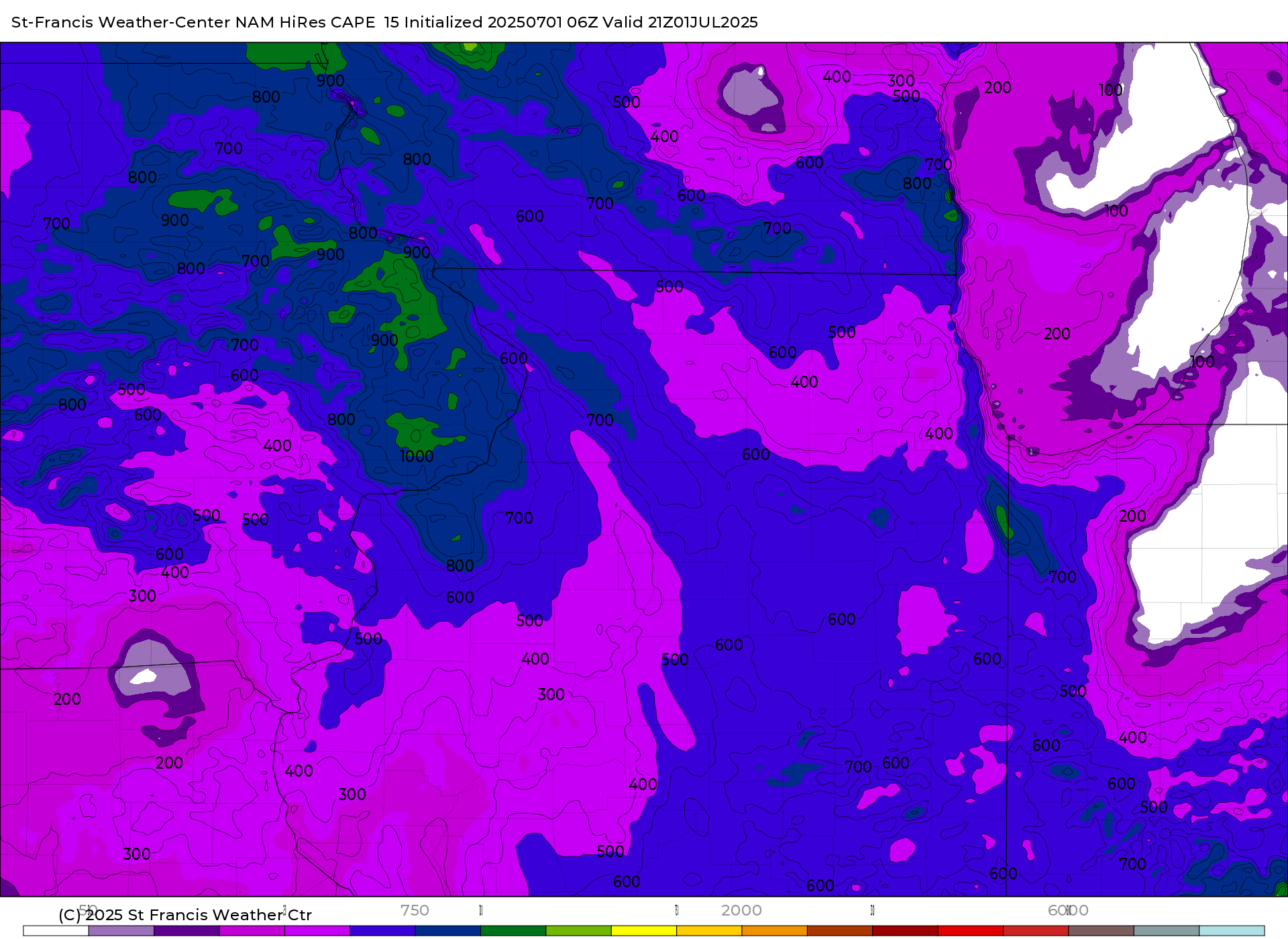Select the dark green legend swatch
The height and width of the screenshot is (939, 1288).
point(513,931)
